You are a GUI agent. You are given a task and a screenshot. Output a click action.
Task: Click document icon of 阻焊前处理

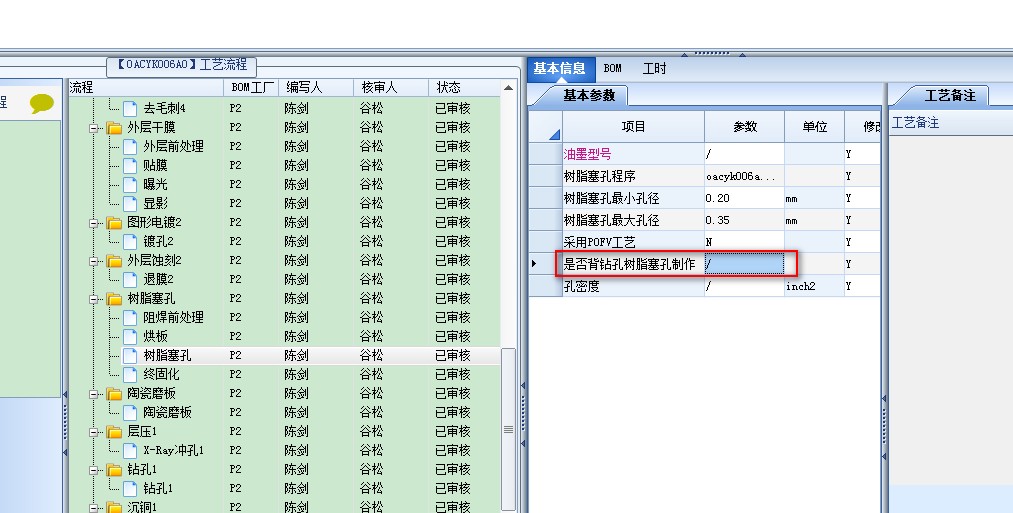tap(131, 318)
